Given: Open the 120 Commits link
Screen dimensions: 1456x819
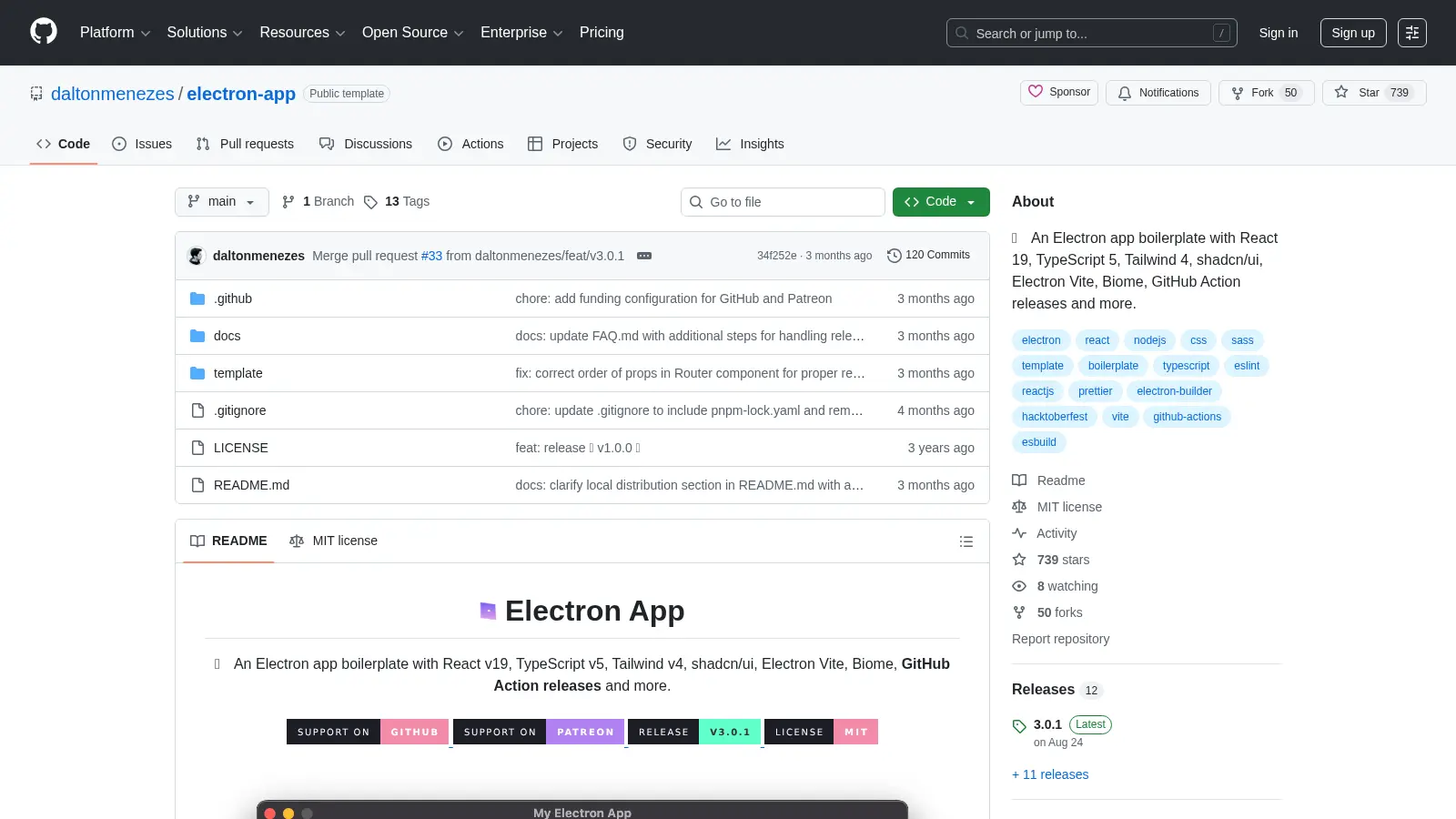Looking at the screenshot, I should [928, 255].
